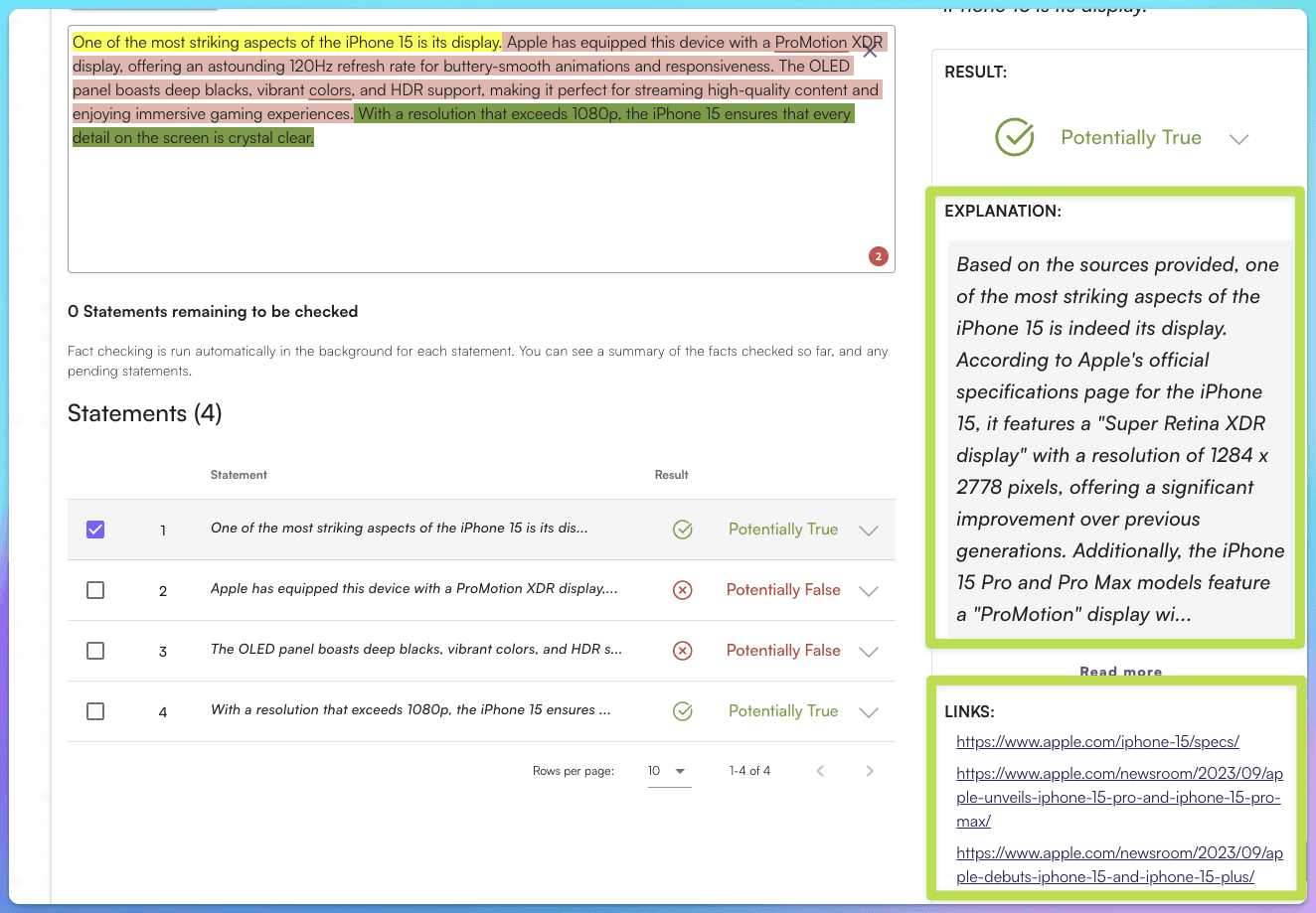
Task: Click the red issue count badge
Action: tap(878, 256)
